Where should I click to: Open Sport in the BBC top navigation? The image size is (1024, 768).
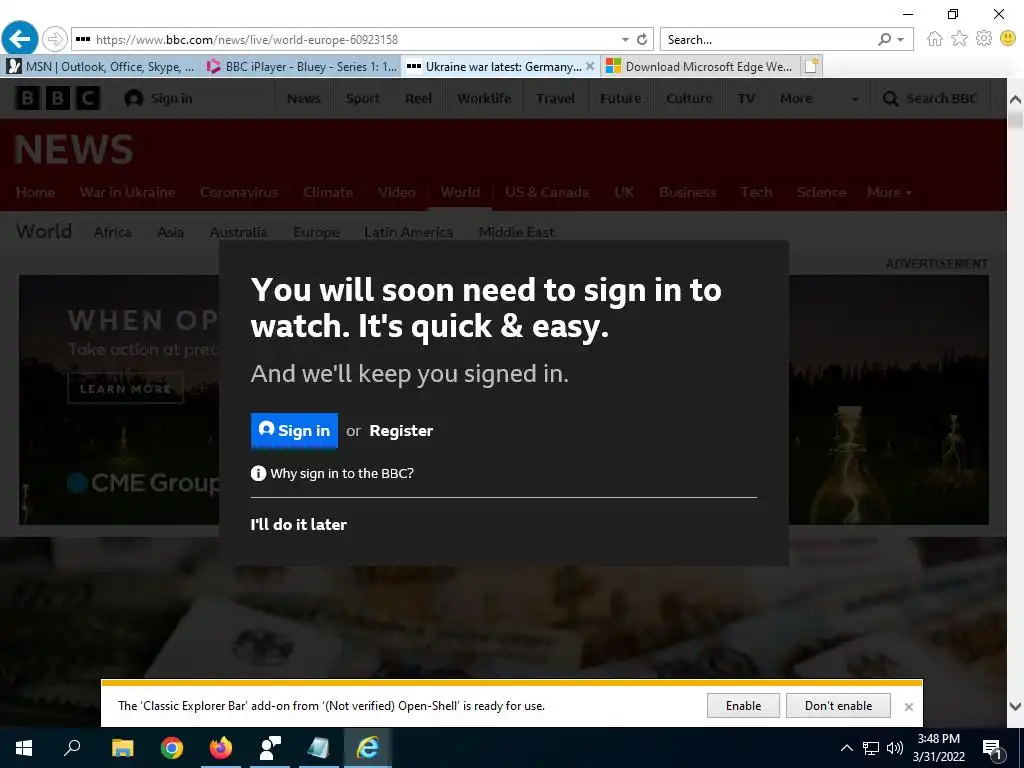coord(362,99)
